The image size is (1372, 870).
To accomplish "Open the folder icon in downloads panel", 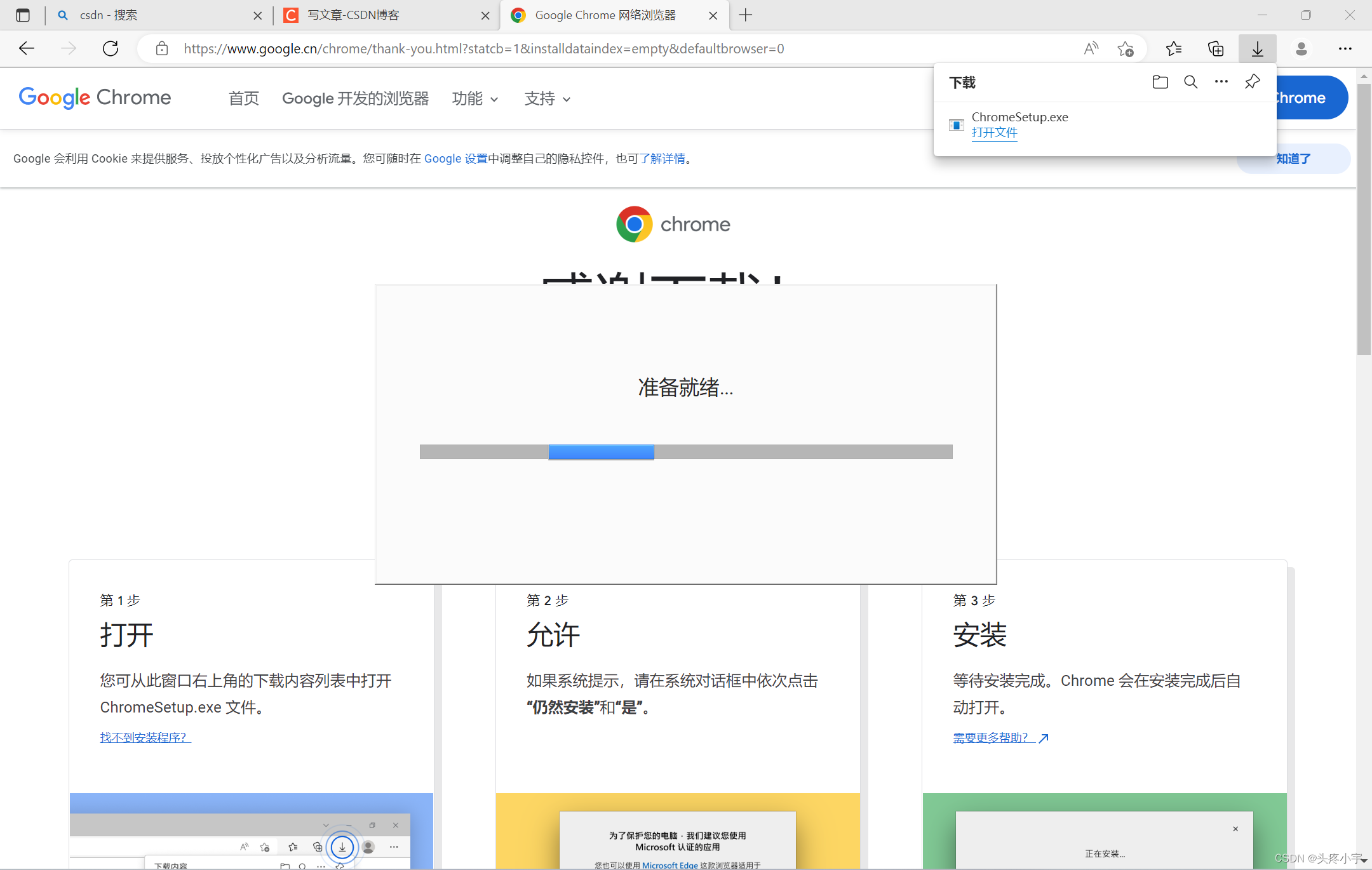I will 1158,83.
